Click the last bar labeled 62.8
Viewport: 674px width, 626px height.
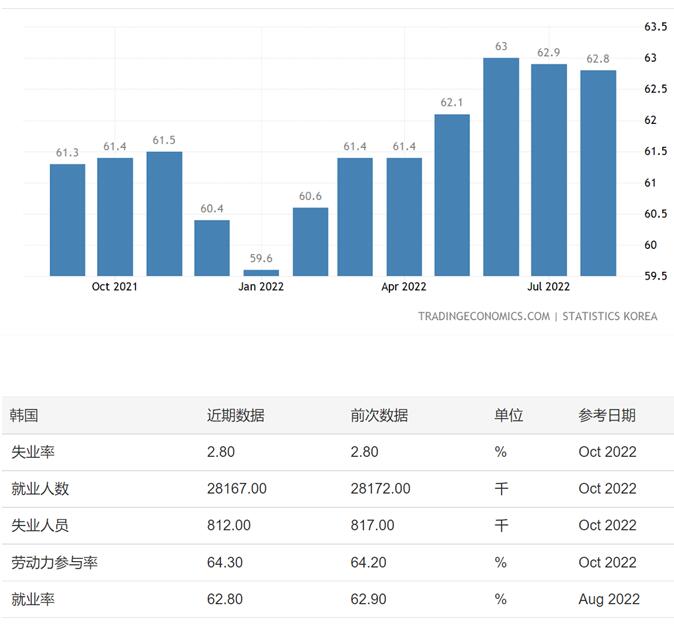[598, 173]
